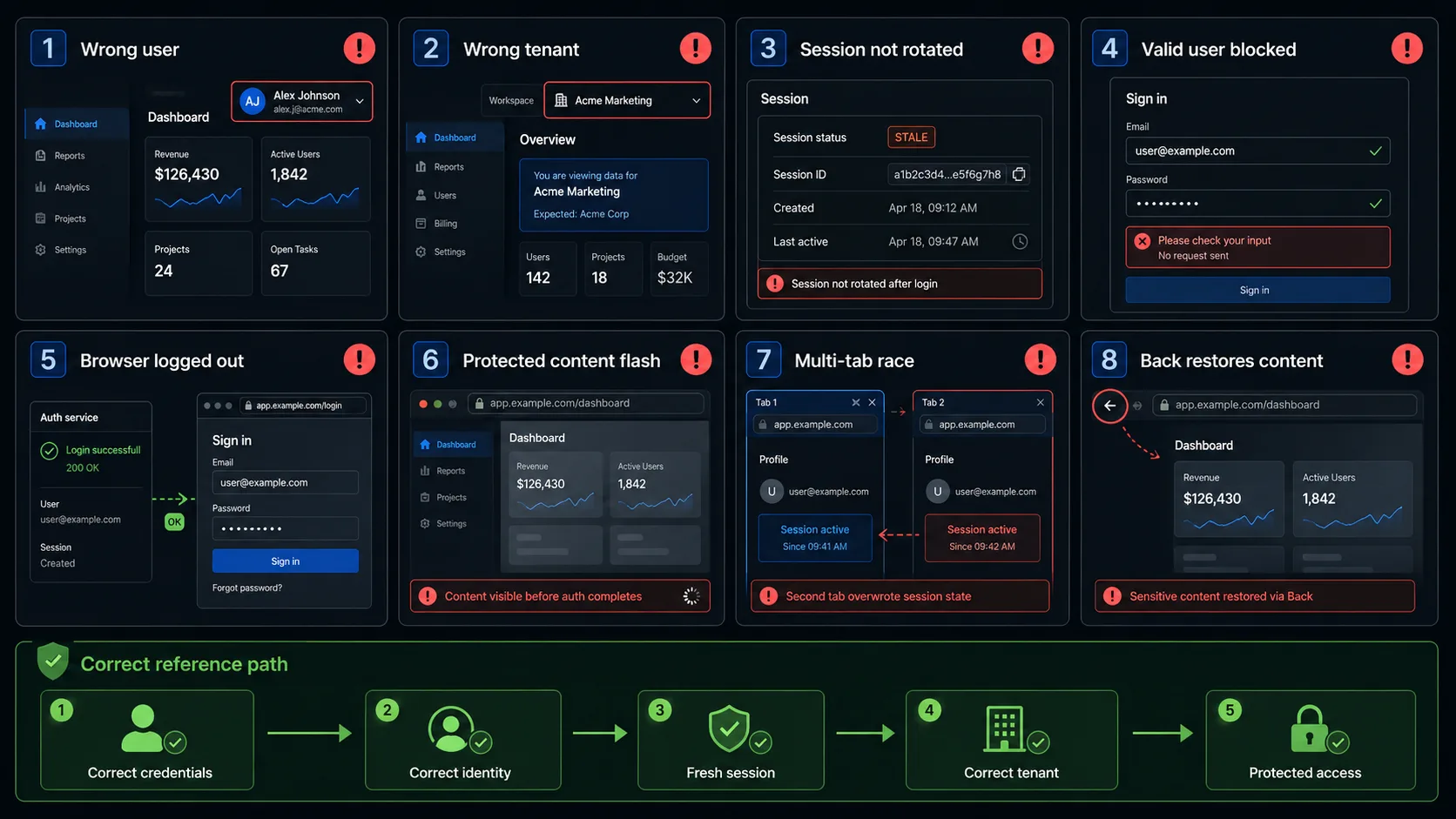The height and width of the screenshot is (819, 1456).
Task: Click "No request sent" message text
Action: [1193, 256]
